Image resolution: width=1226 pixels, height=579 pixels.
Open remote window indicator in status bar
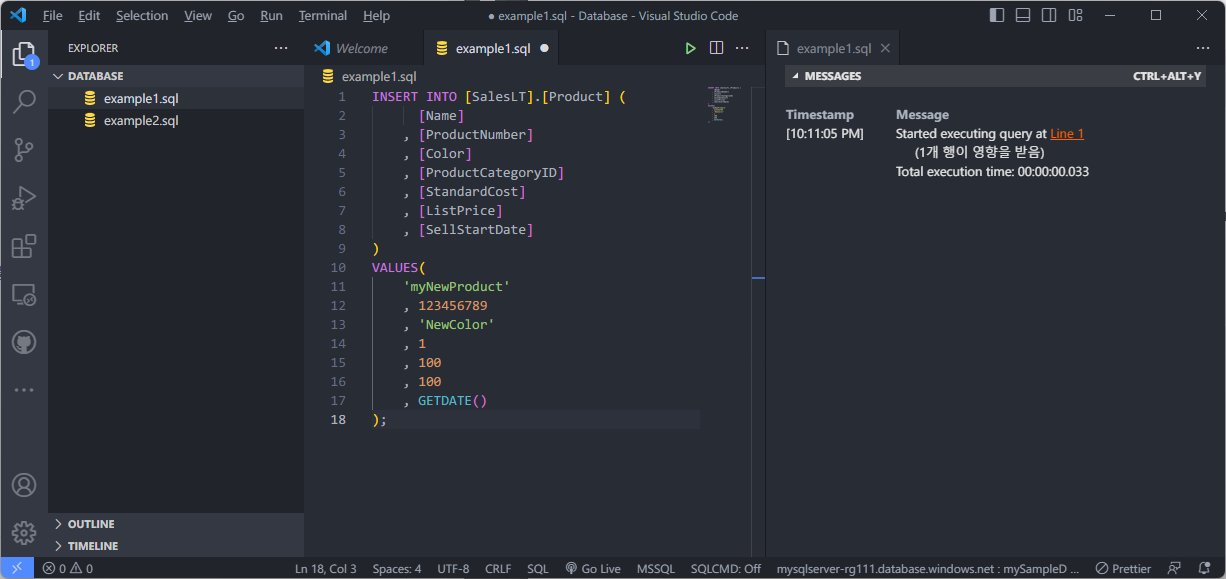coord(17,568)
